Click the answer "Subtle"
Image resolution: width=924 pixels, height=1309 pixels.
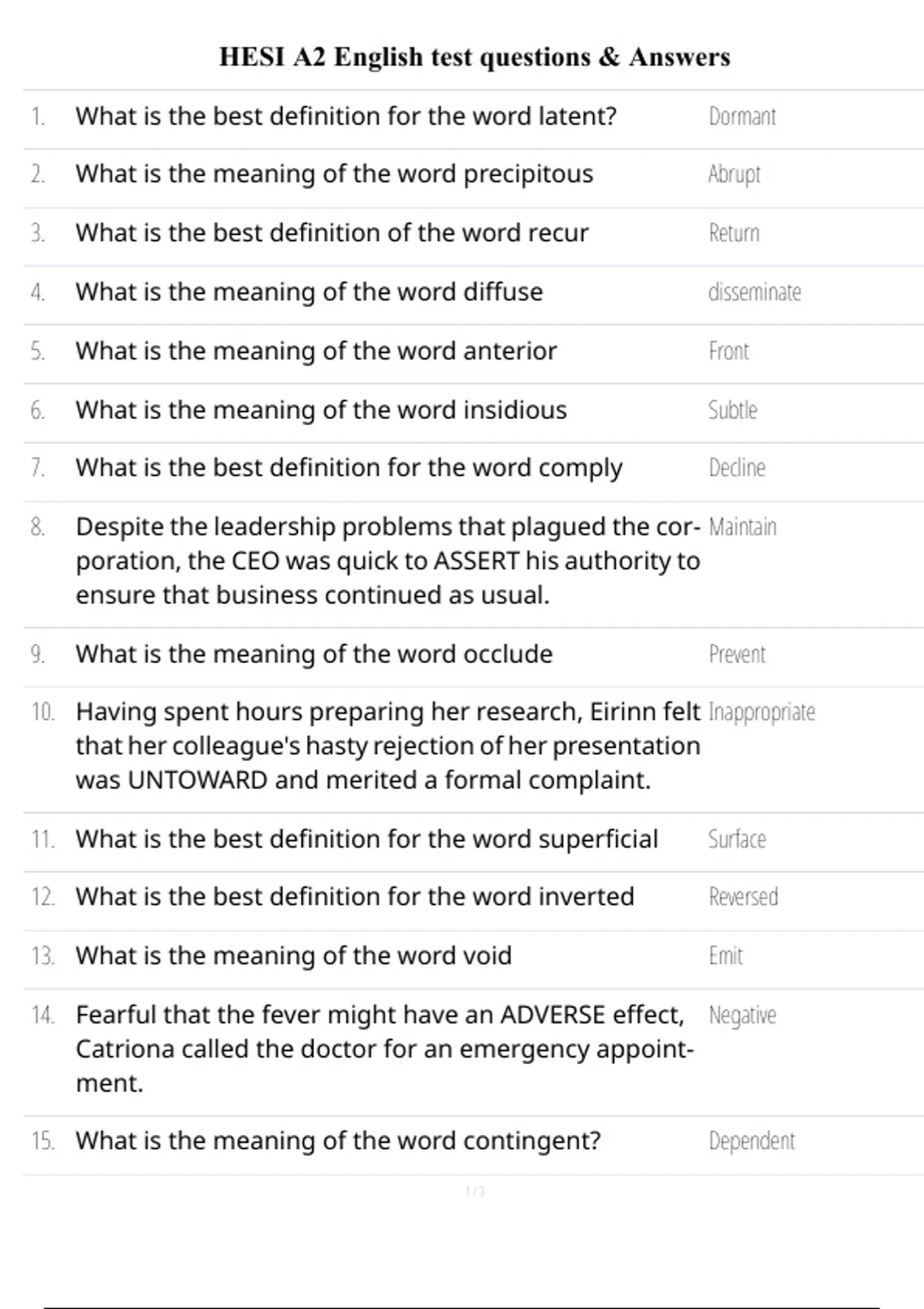coord(732,410)
